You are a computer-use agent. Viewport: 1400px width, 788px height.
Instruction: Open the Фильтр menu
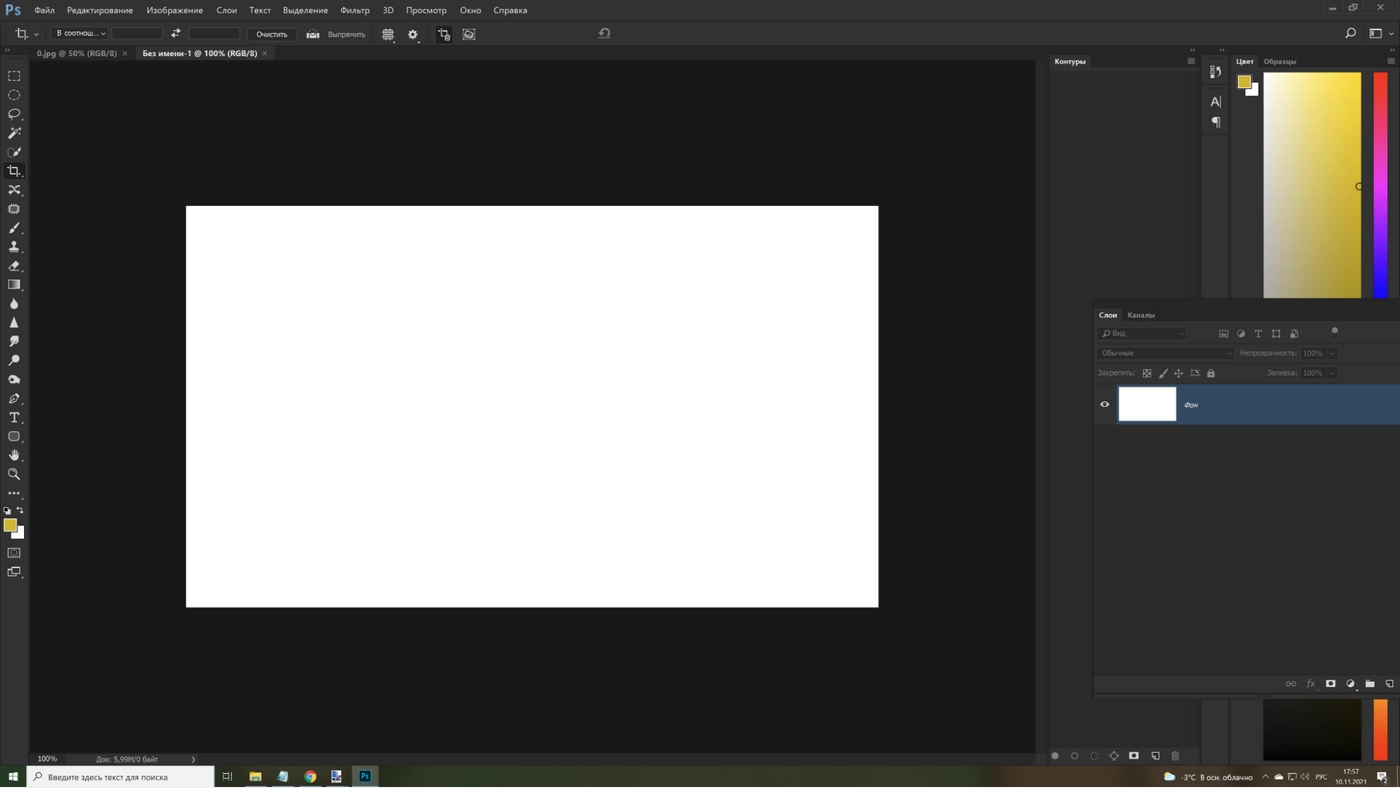coord(355,10)
